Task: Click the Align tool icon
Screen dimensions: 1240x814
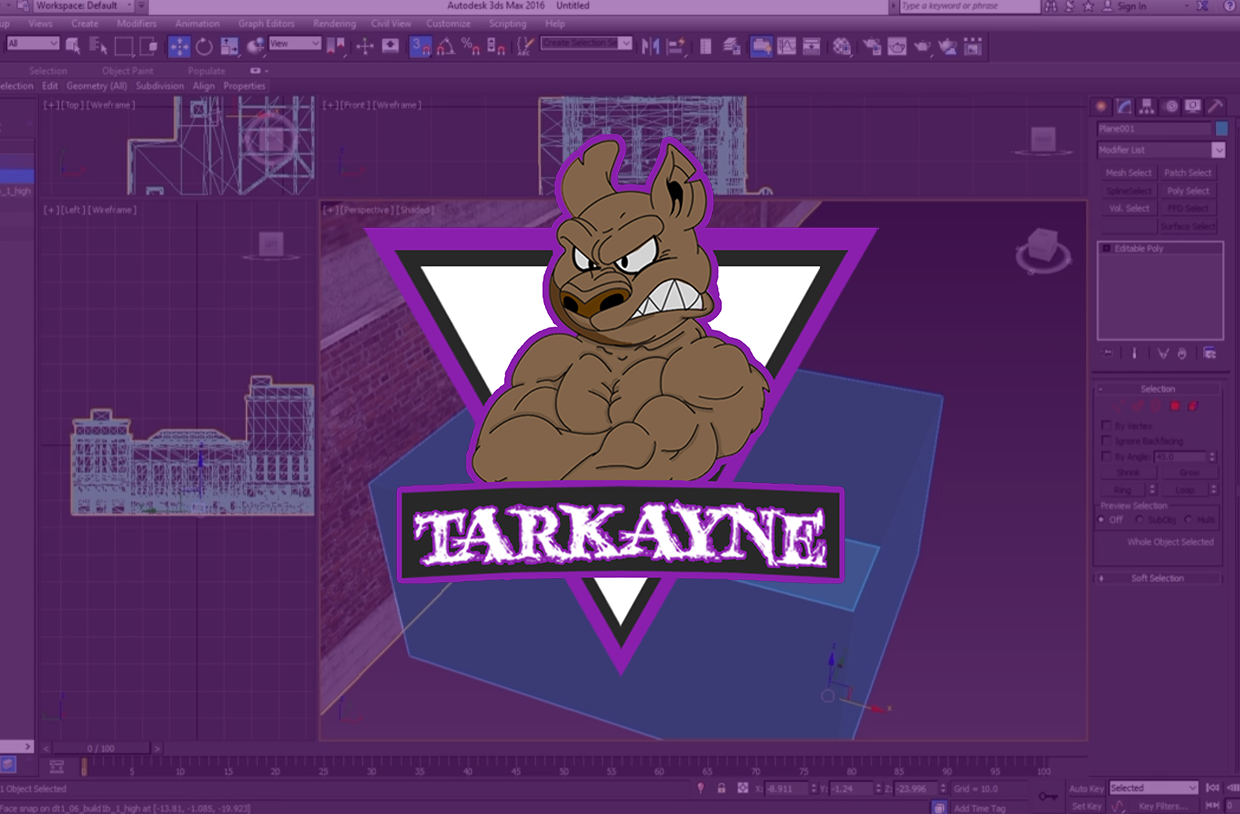Action: pos(677,46)
